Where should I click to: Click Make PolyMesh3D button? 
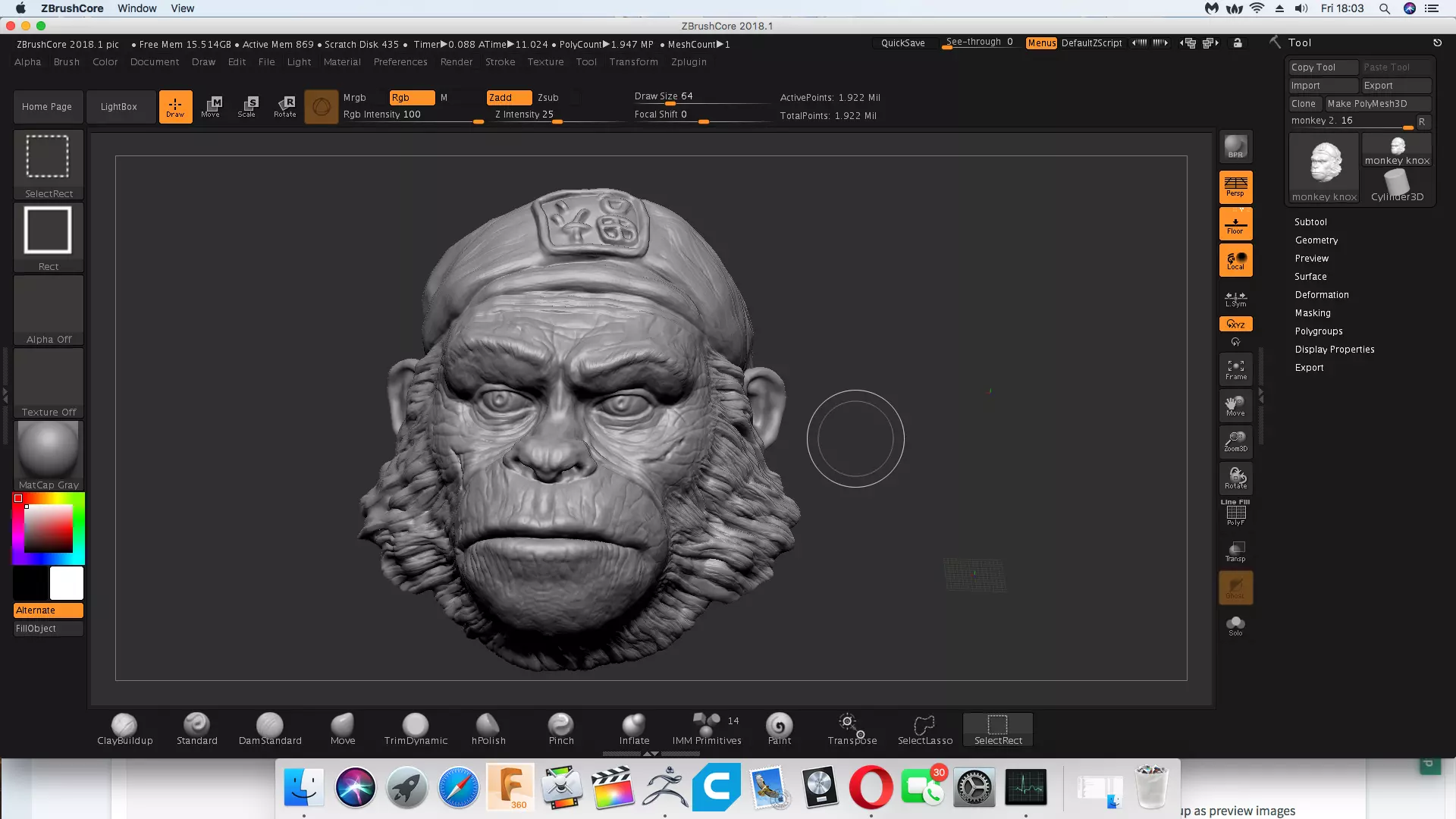pyautogui.click(x=1378, y=104)
